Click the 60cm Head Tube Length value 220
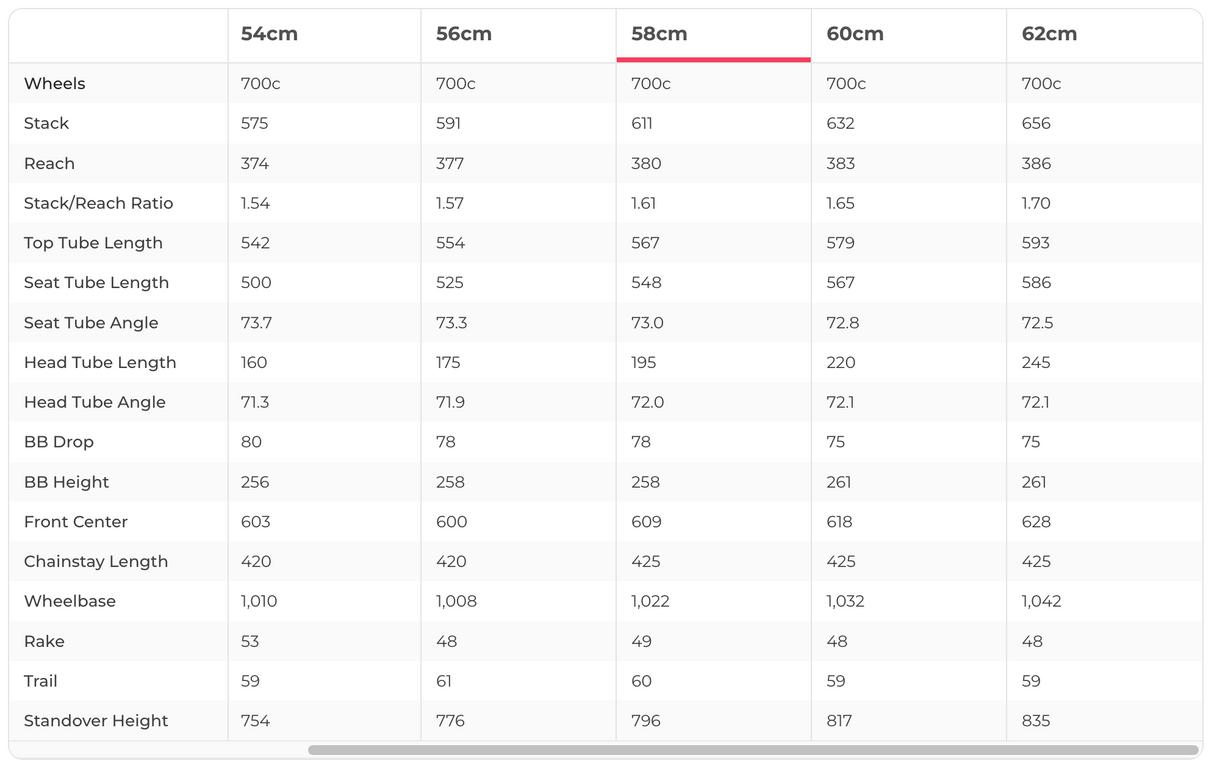Viewport: 1214px width, 769px height. 841,362
